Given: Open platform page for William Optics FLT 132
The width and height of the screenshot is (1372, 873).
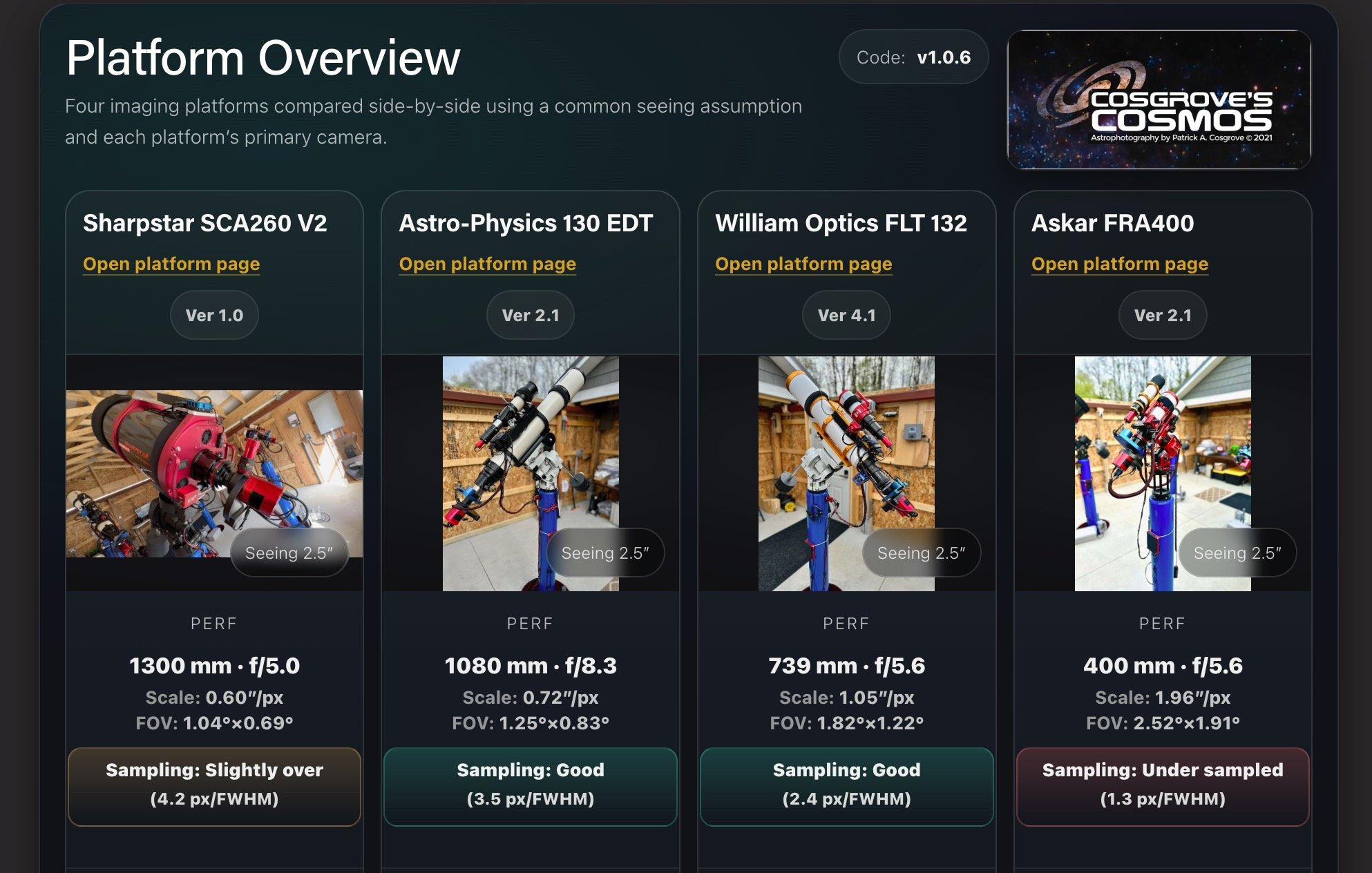Looking at the screenshot, I should pyautogui.click(x=803, y=264).
